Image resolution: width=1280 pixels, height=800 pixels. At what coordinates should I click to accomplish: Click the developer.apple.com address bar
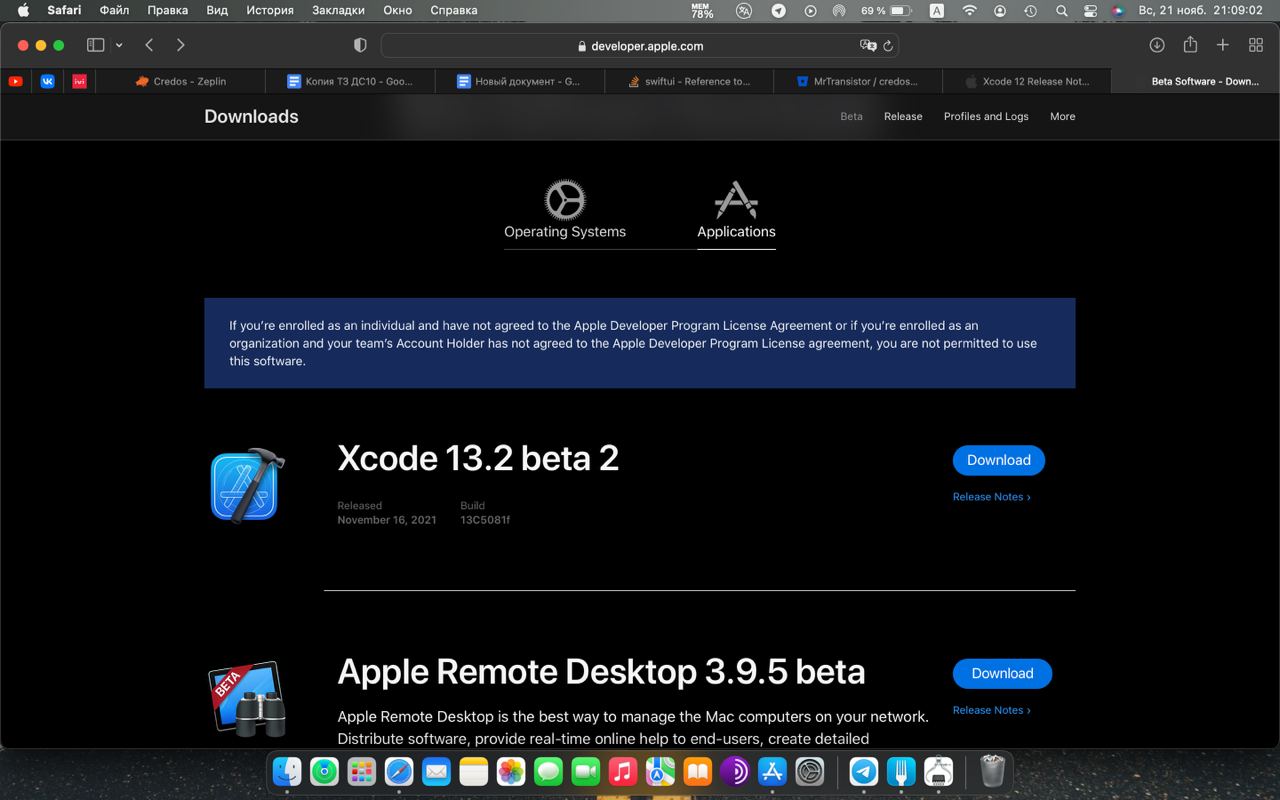[640, 45]
